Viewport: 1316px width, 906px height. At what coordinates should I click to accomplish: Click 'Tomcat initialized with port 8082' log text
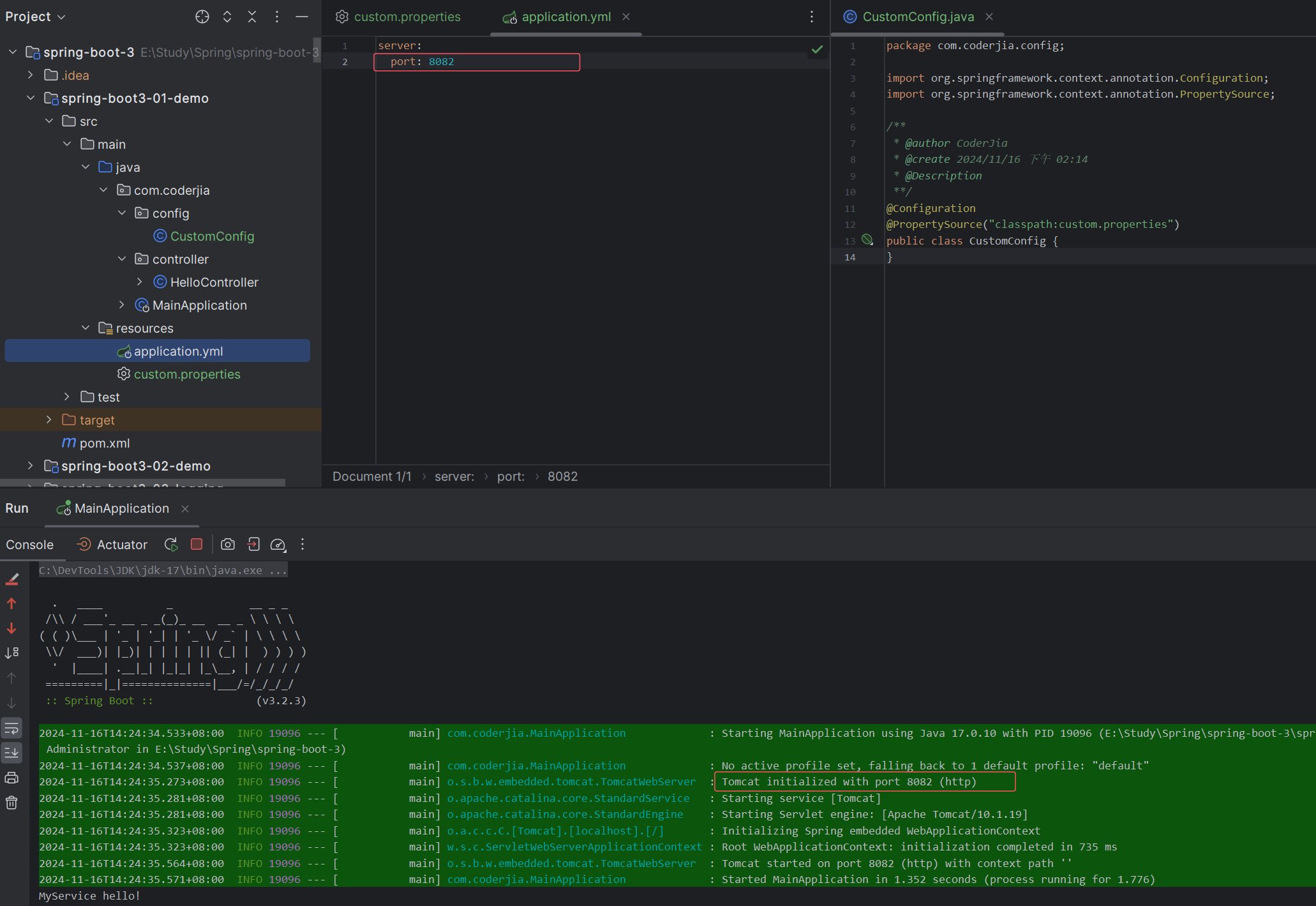849,781
